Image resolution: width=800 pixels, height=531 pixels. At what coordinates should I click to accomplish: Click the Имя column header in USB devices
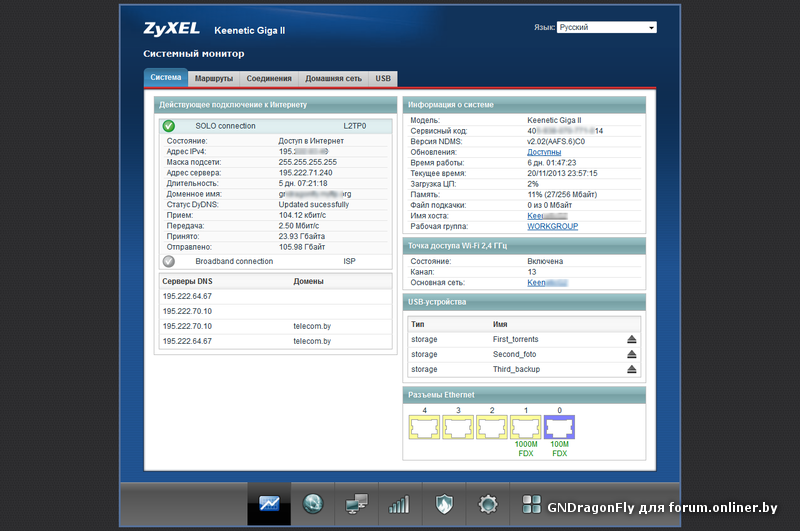500,324
